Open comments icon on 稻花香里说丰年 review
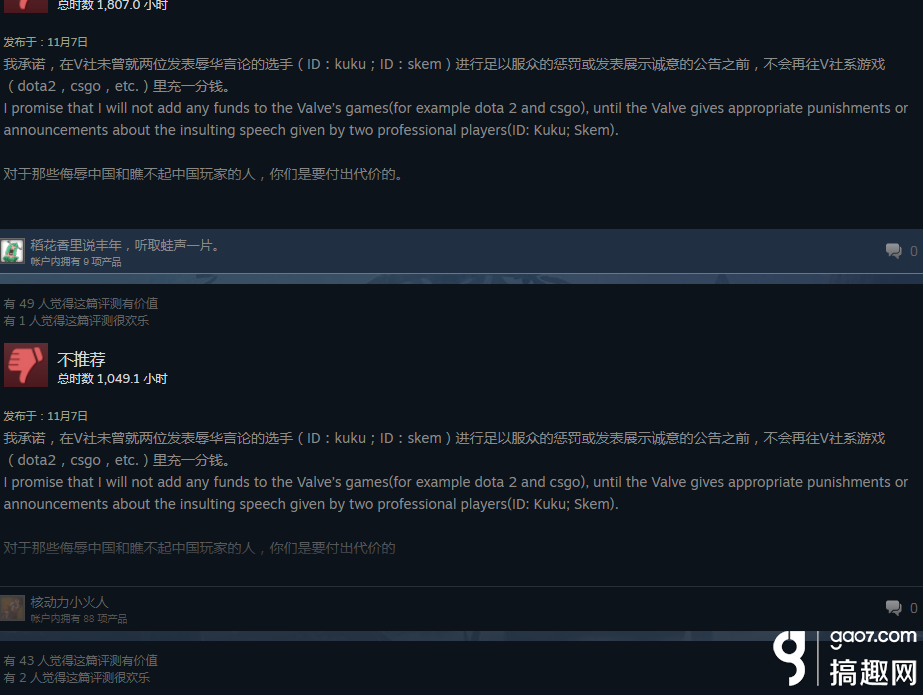The width and height of the screenshot is (923, 695). click(894, 251)
